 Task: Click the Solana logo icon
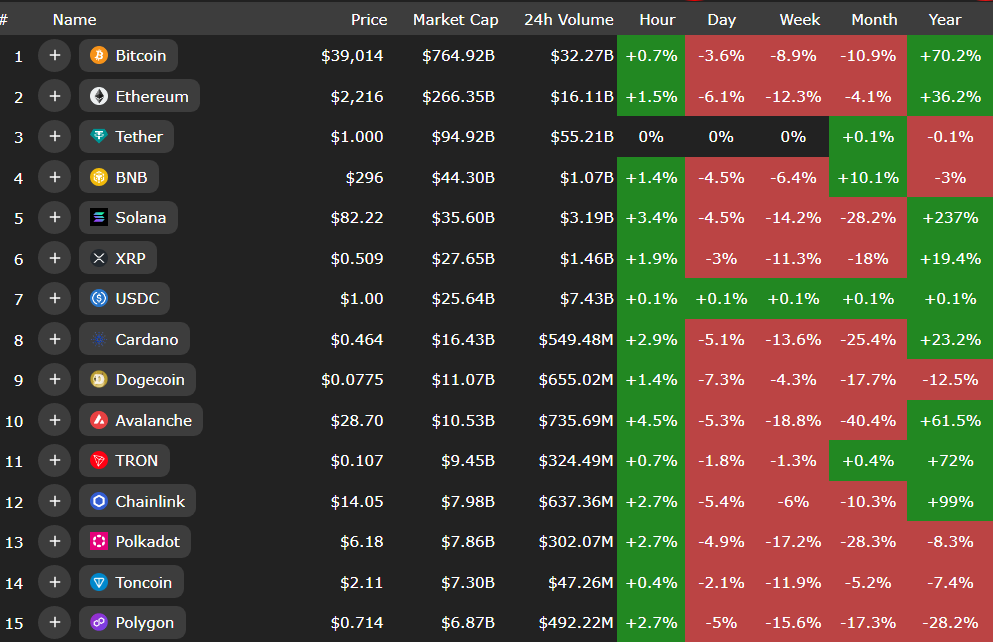click(98, 218)
